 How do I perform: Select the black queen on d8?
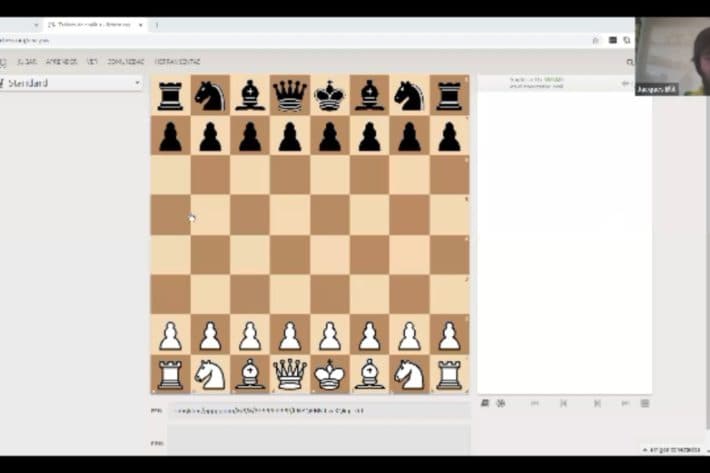pyautogui.click(x=289, y=95)
